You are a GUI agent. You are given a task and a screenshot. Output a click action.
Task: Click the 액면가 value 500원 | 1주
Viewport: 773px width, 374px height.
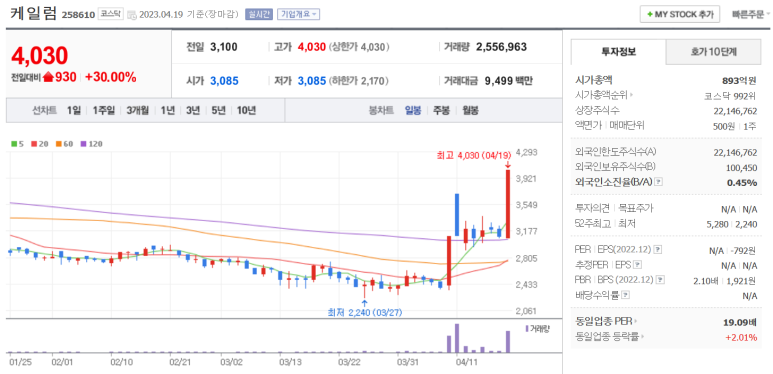(735, 126)
